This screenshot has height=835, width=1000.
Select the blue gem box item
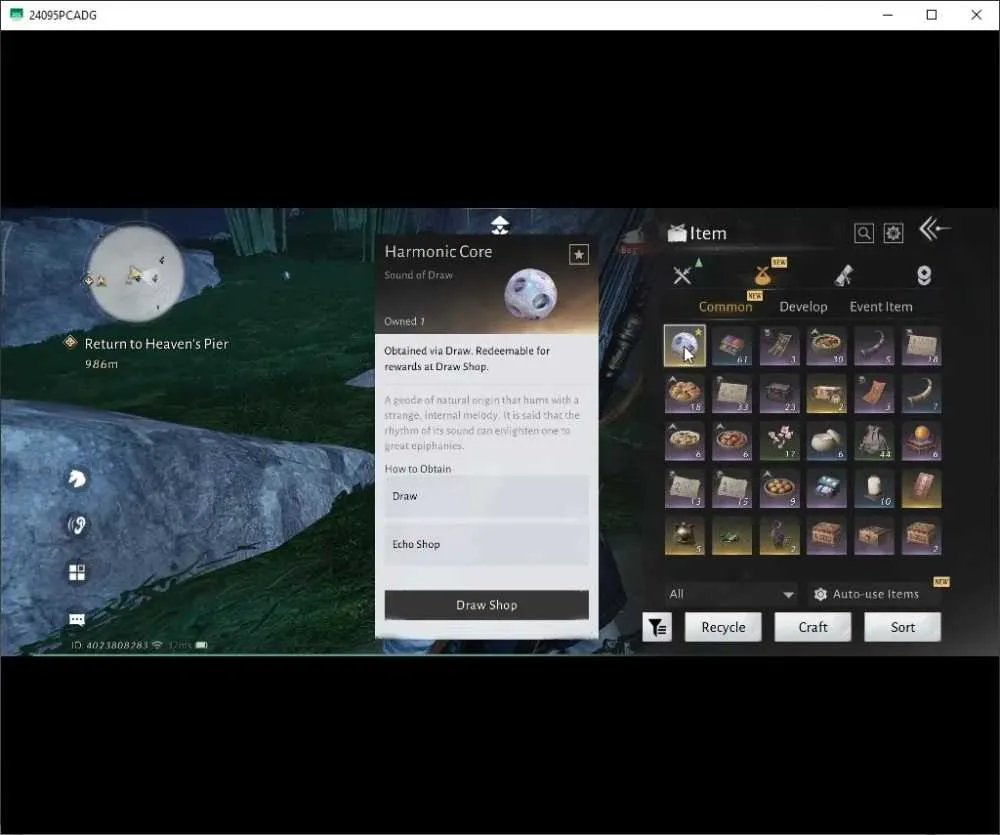[826, 489]
